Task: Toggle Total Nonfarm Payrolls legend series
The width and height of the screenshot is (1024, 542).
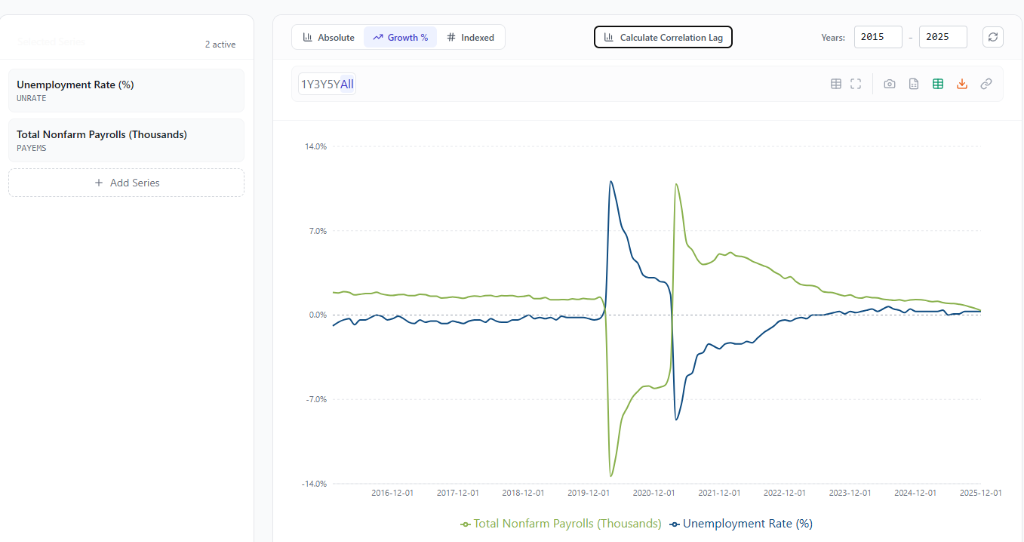Action: coord(561,523)
